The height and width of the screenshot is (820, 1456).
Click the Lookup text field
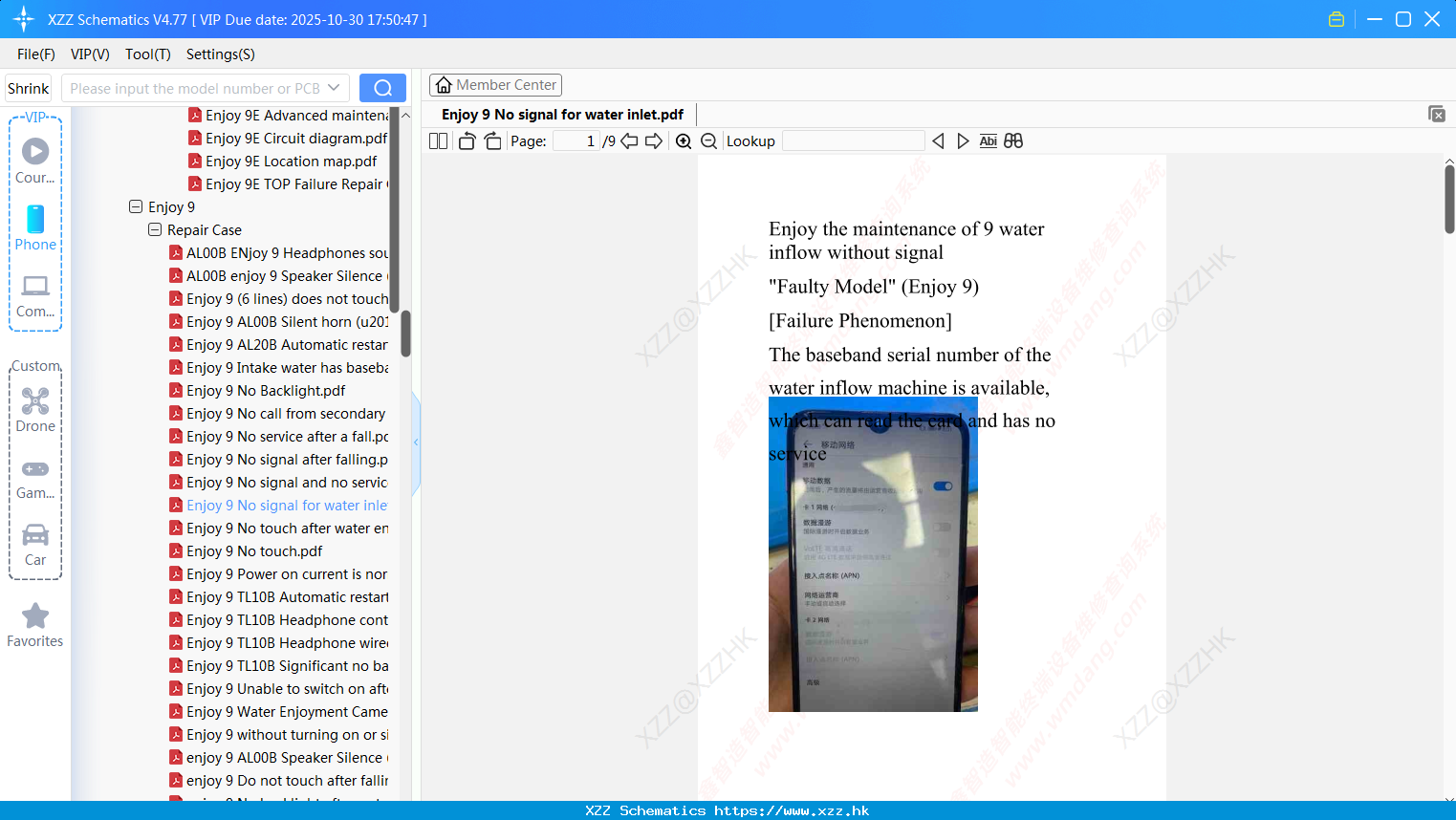tap(854, 141)
